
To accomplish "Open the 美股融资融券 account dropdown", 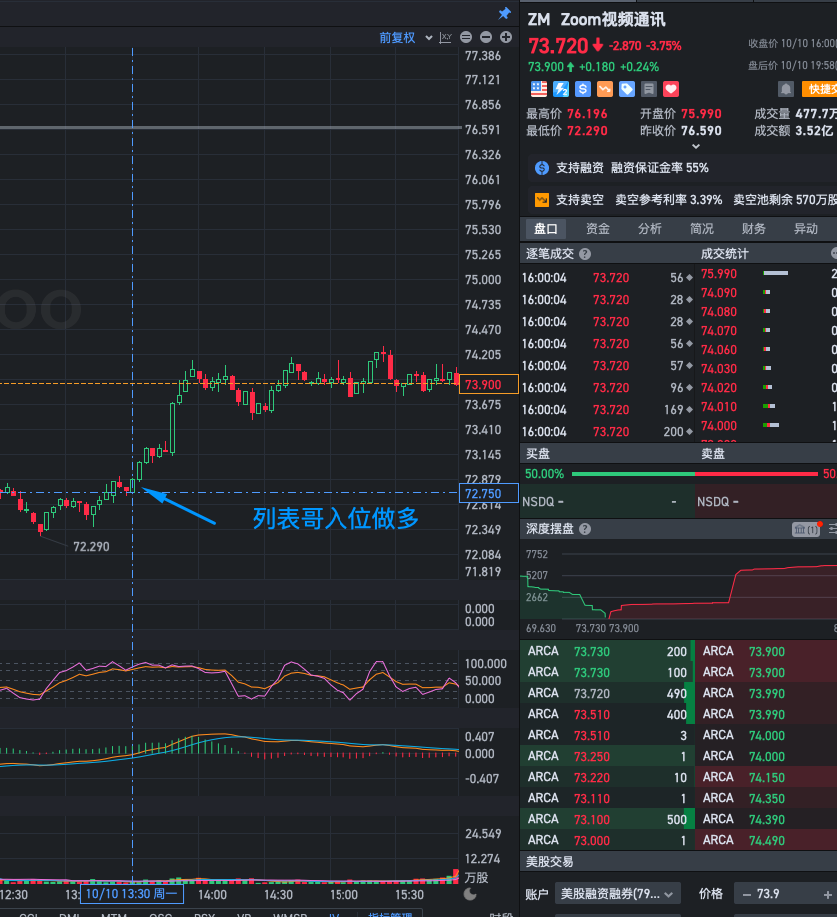I will coord(617,894).
